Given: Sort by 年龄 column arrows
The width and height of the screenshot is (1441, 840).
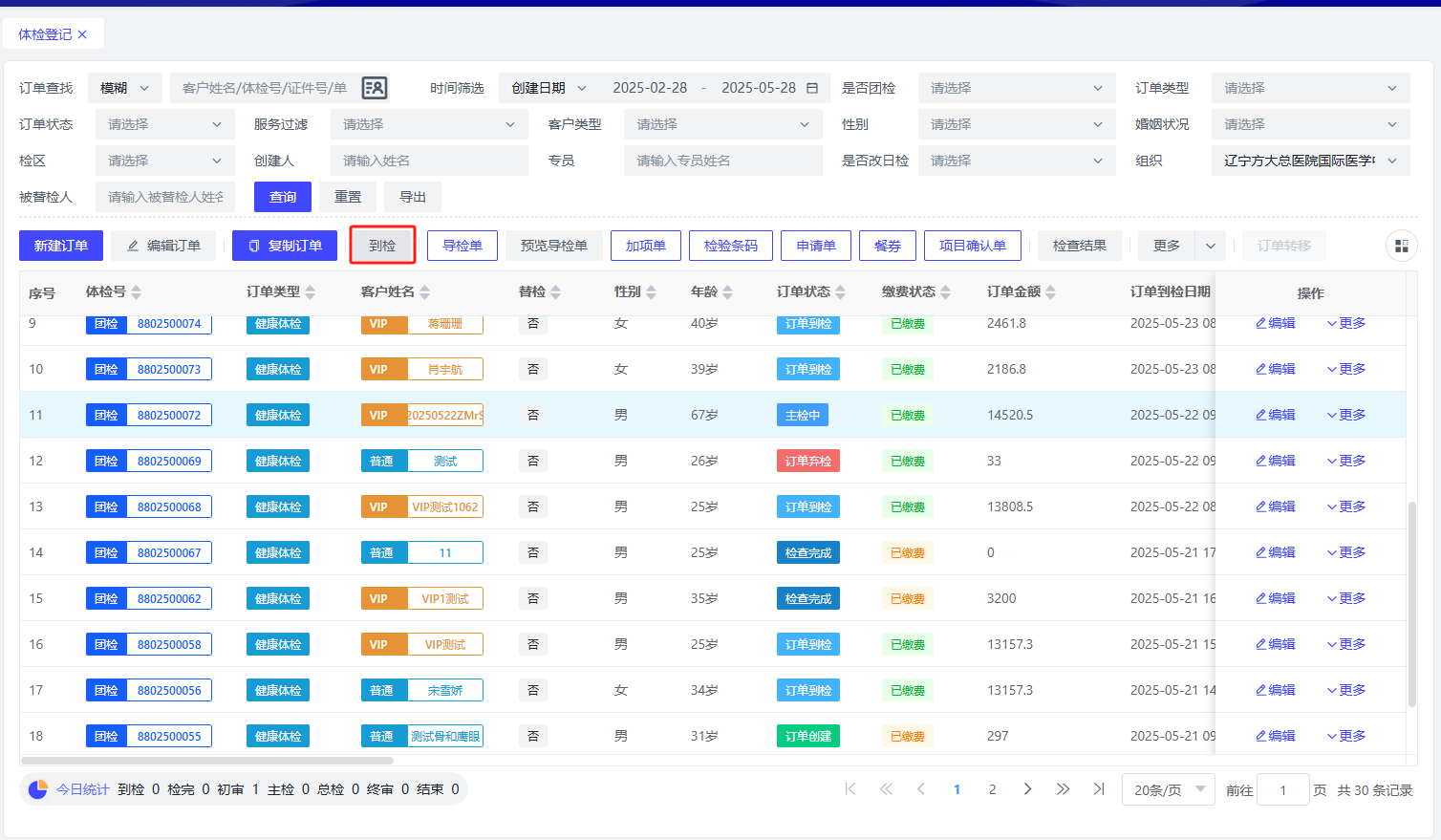Looking at the screenshot, I should (727, 292).
